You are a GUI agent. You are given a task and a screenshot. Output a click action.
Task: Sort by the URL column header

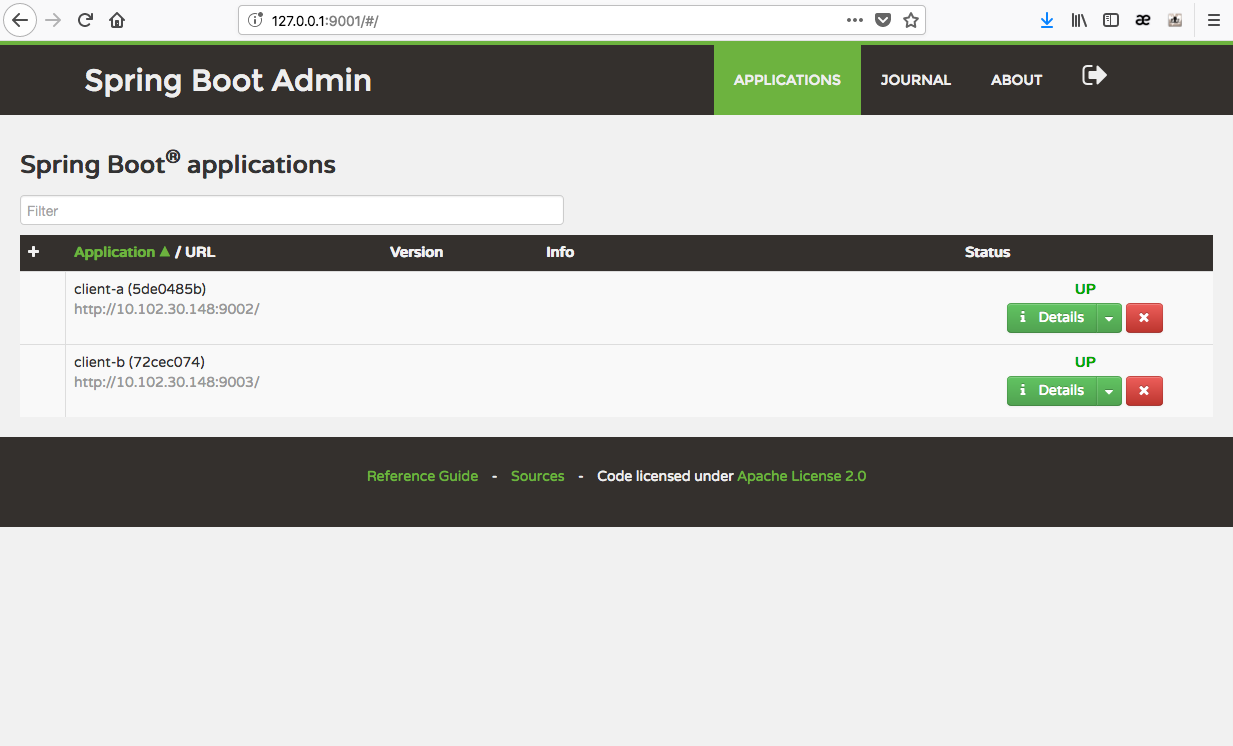point(200,252)
